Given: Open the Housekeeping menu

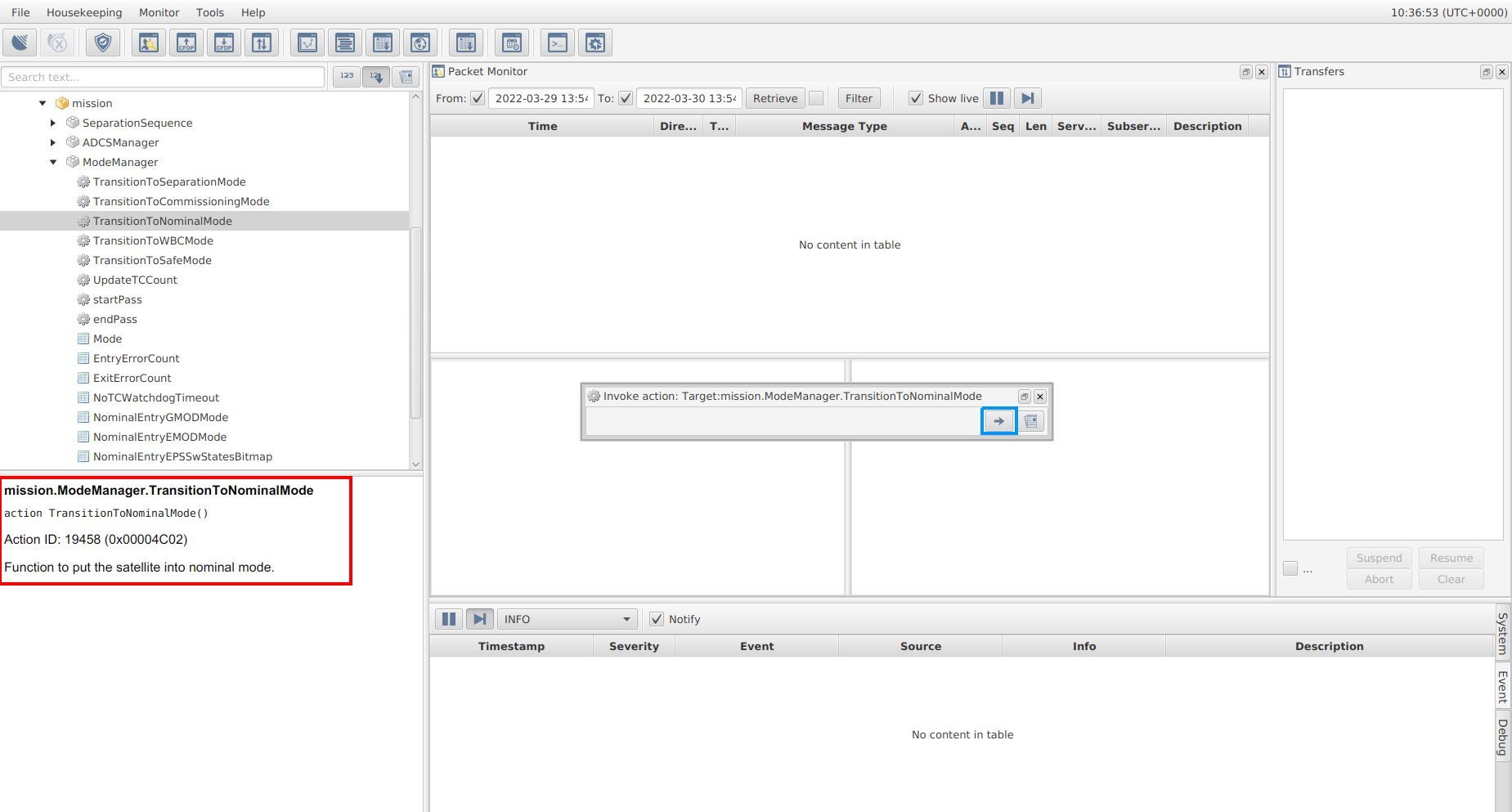Looking at the screenshot, I should [x=84, y=12].
